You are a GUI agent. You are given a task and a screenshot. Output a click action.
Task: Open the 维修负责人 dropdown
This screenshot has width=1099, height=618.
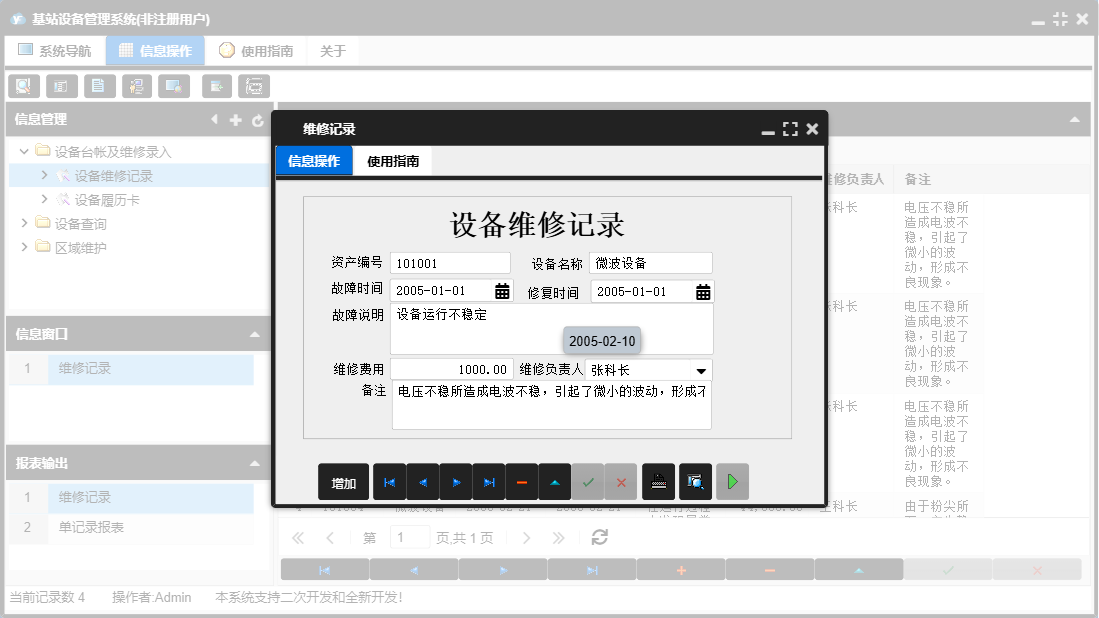click(x=702, y=368)
